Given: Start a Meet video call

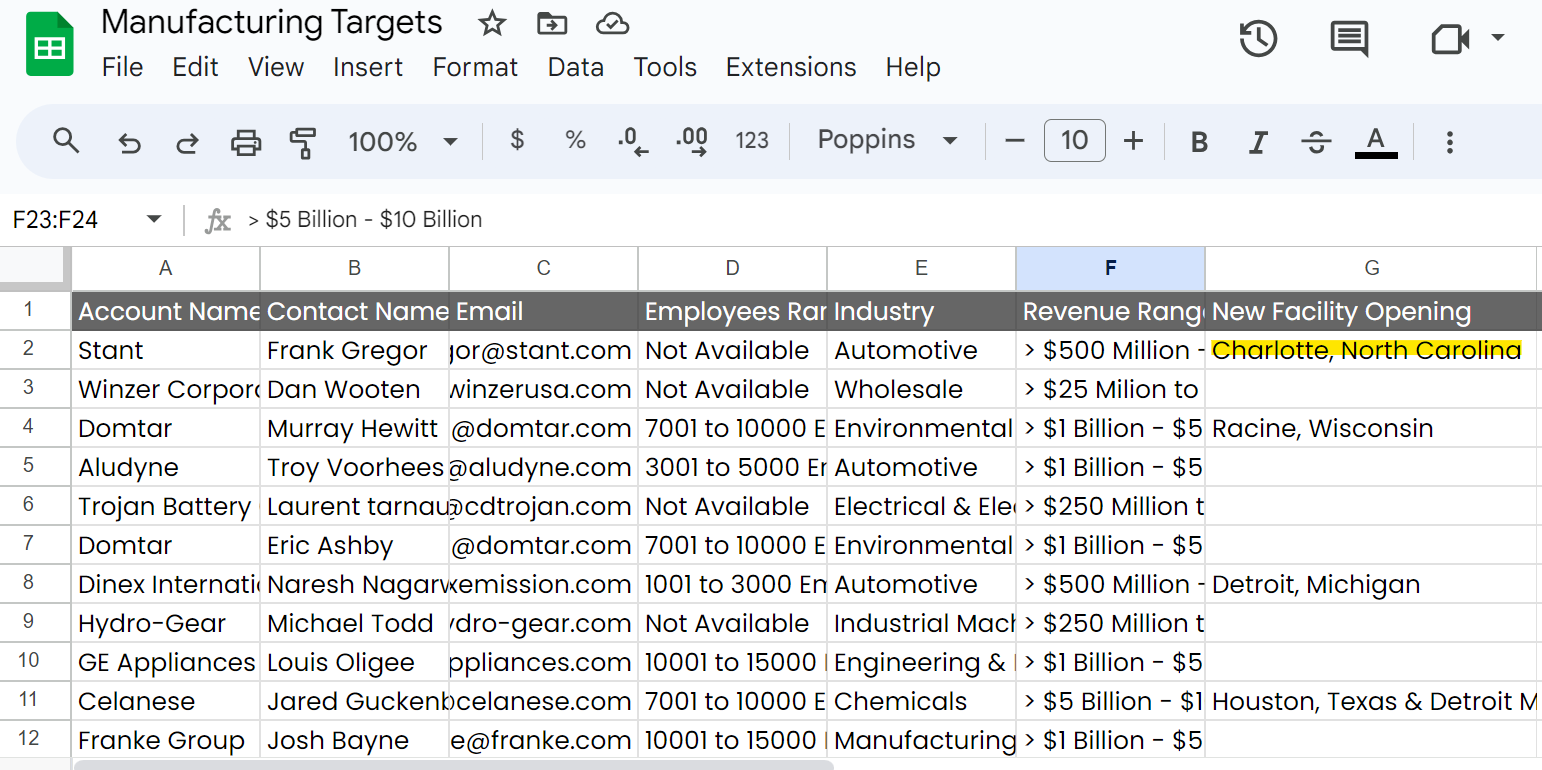Looking at the screenshot, I should point(1450,40).
